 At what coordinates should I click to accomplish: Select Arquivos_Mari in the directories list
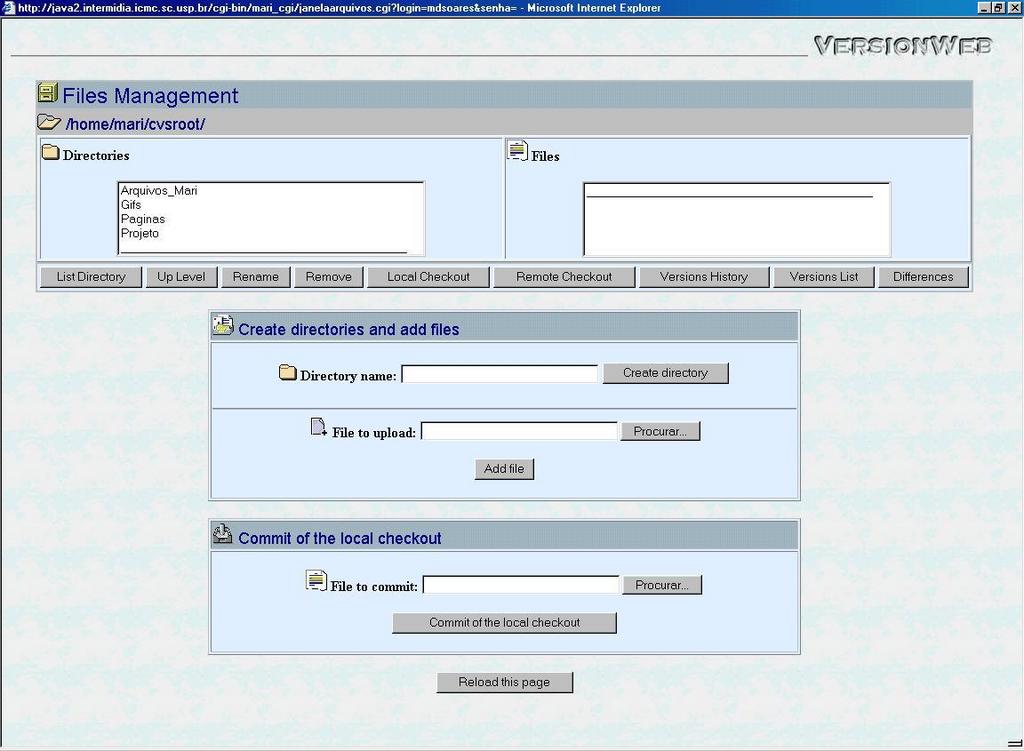159,190
